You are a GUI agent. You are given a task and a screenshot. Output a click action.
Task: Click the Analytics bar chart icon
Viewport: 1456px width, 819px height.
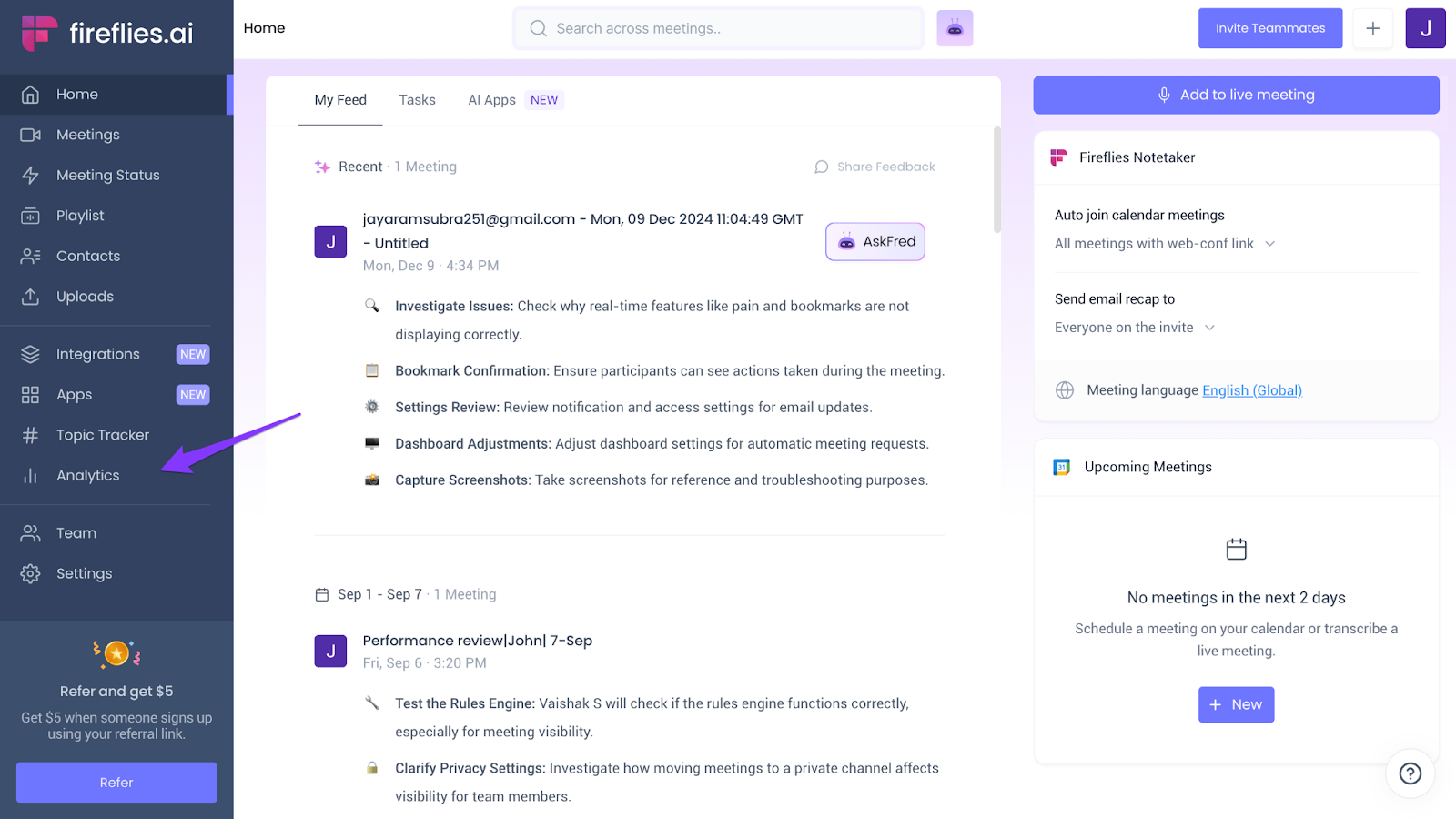pyautogui.click(x=30, y=476)
